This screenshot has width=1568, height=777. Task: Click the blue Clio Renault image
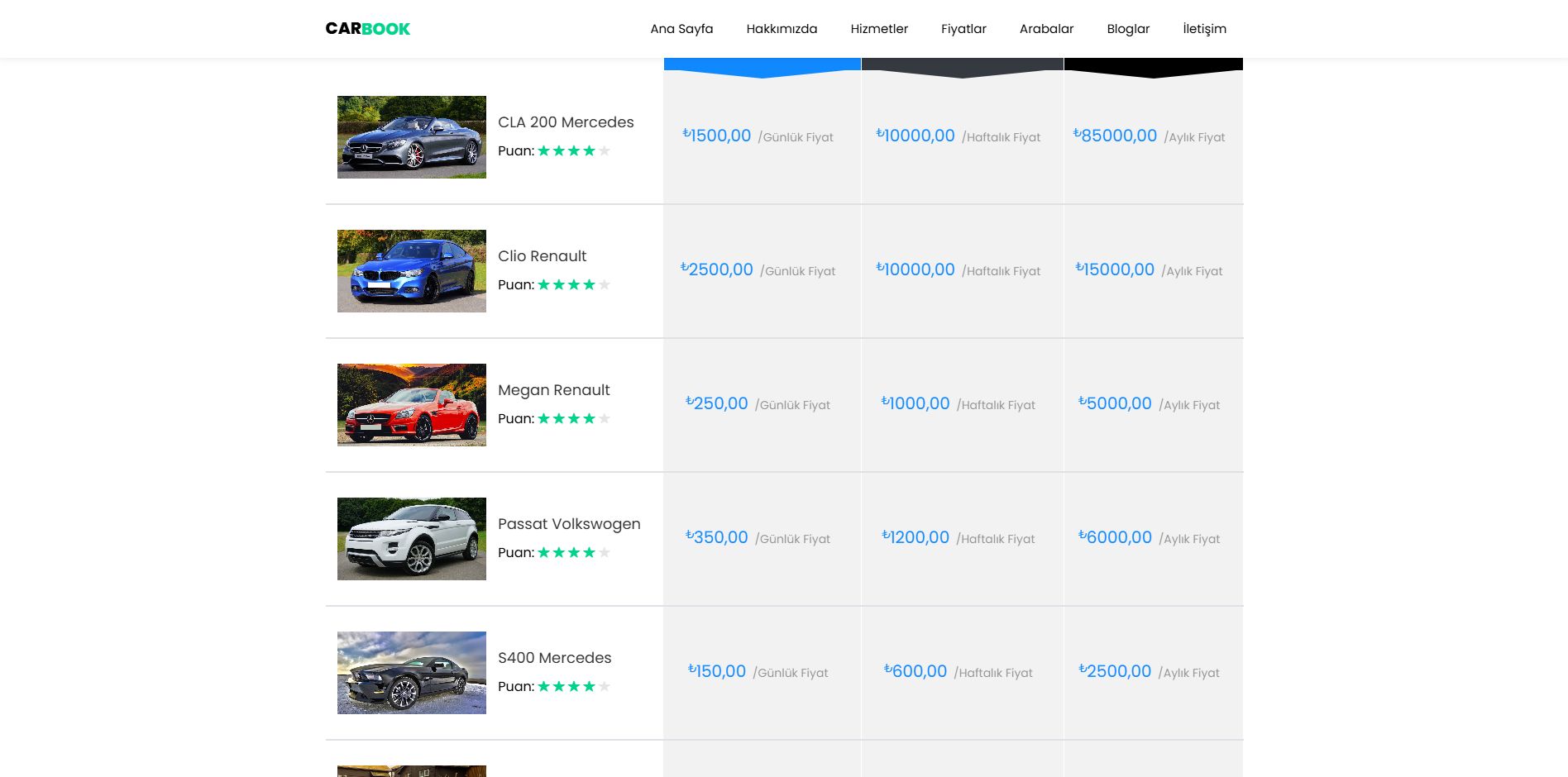(411, 271)
